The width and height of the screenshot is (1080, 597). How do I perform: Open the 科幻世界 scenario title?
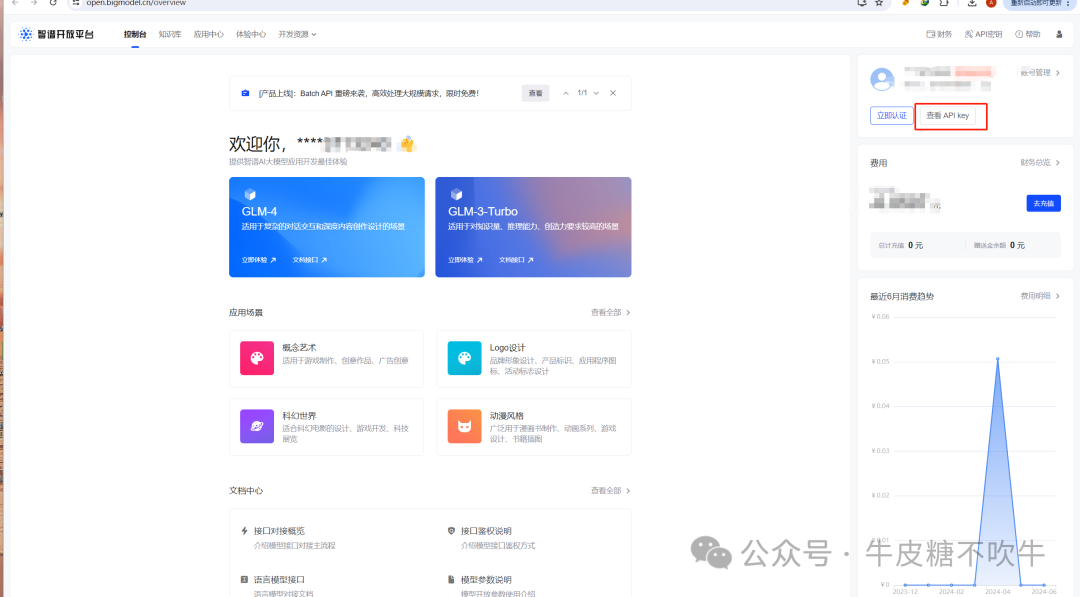coord(299,416)
